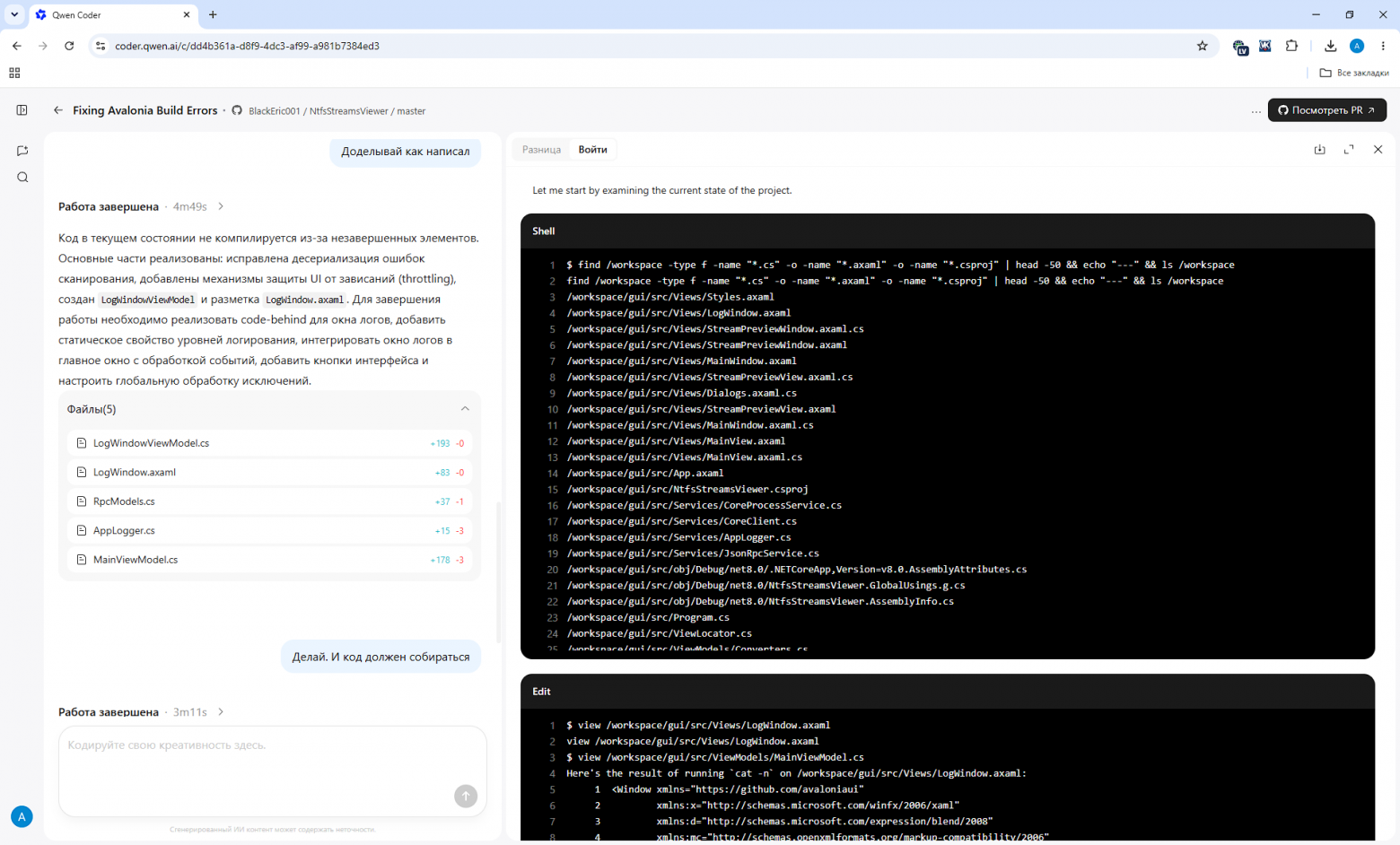Open repo link BlackEric001 / NtfsStreamsViewer / master
This screenshot has height=845, width=1400.
click(337, 111)
